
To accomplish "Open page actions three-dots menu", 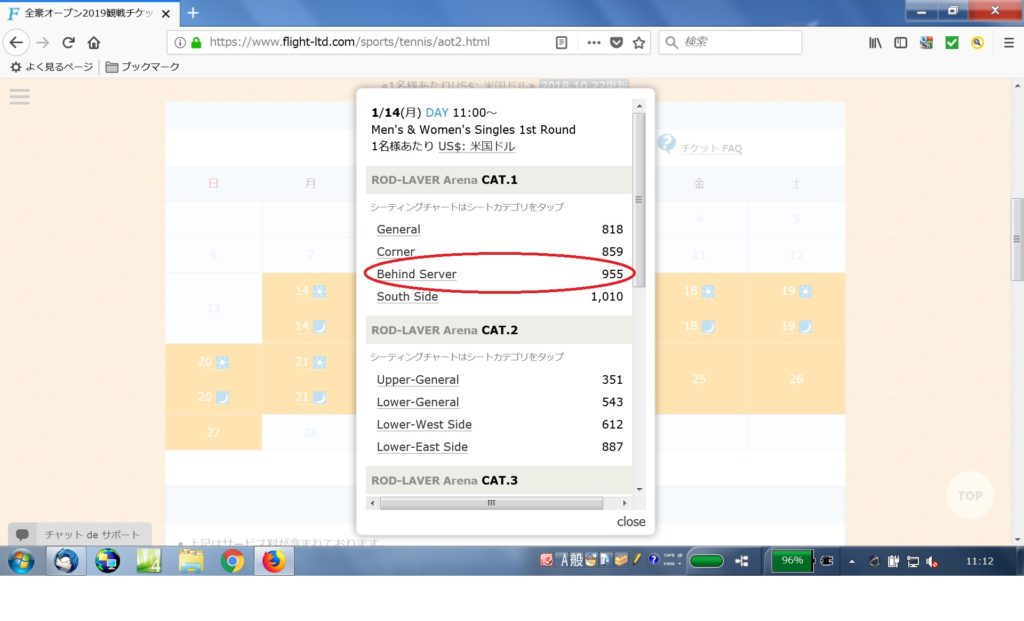I will [593, 42].
